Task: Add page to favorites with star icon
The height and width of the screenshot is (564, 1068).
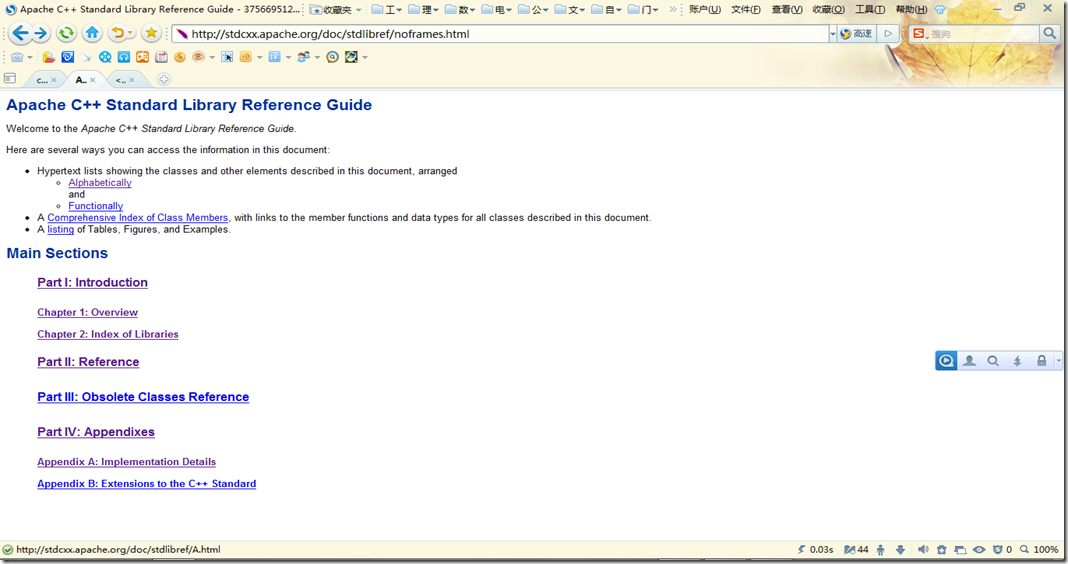Action: (151, 33)
